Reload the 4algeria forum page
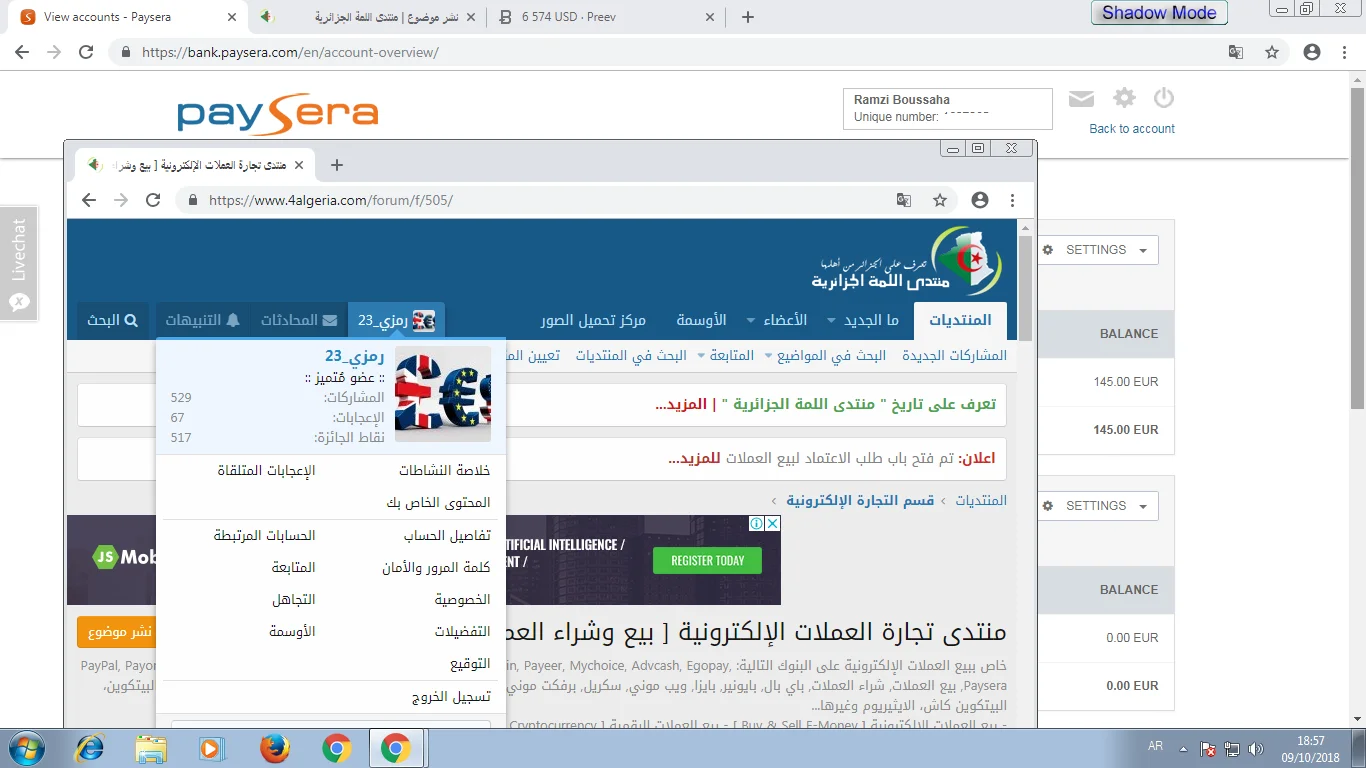This screenshot has width=1366, height=768. point(153,200)
